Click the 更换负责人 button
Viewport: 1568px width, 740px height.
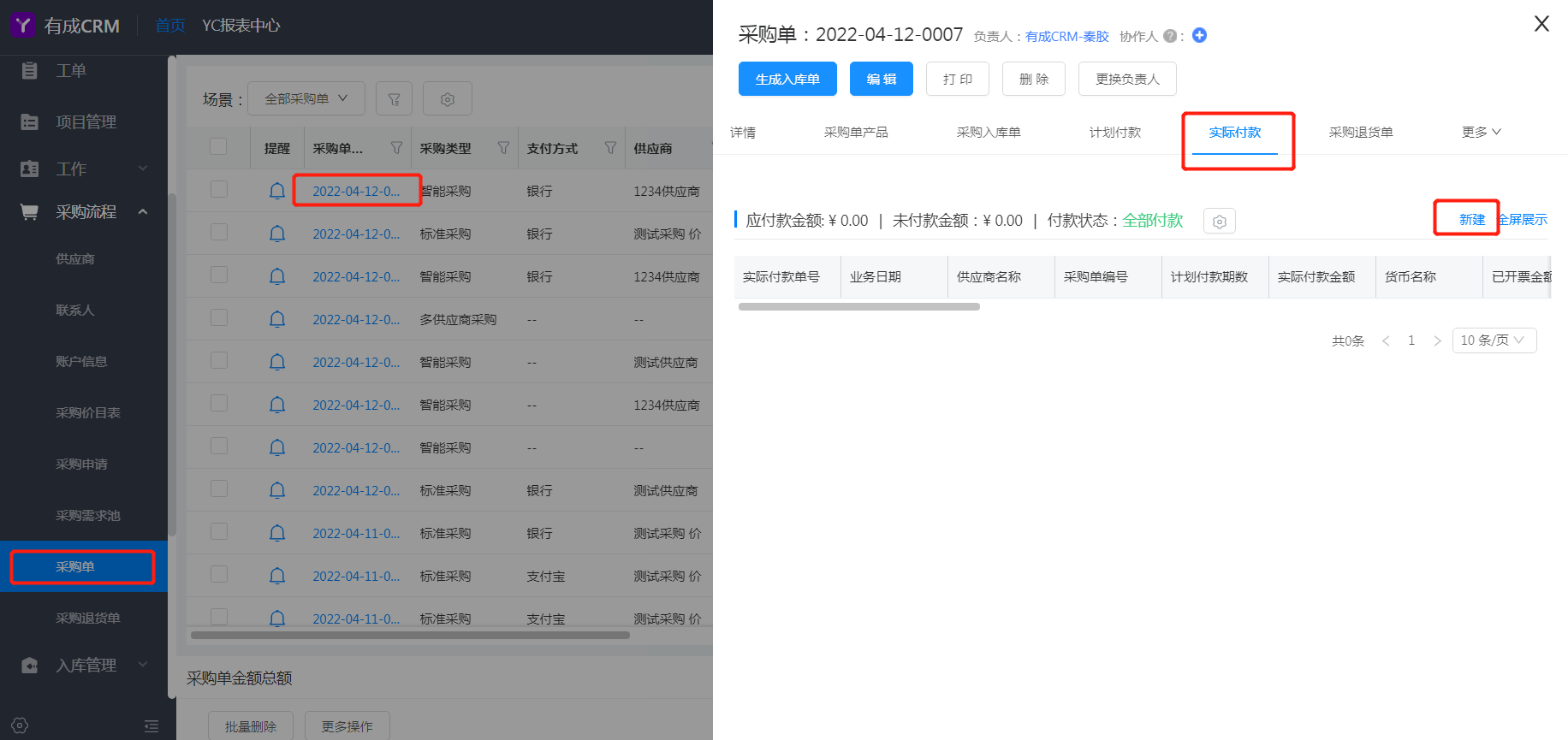pyautogui.click(x=1127, y=79)
